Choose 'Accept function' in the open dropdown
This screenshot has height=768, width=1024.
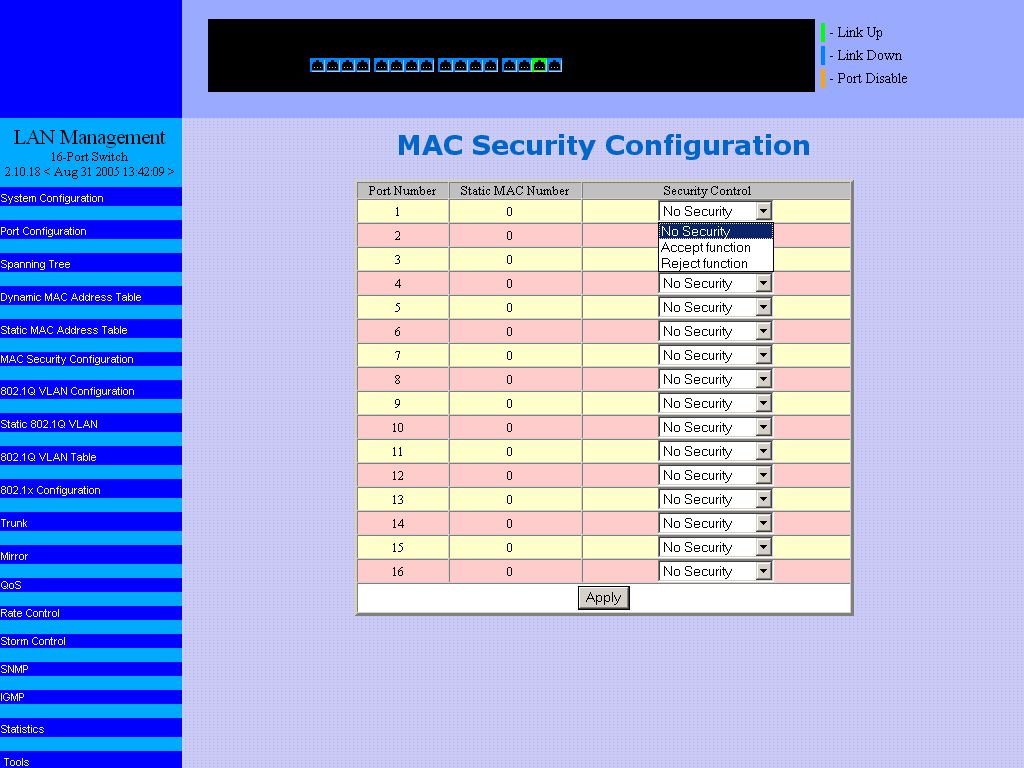[x=706, y=248]
